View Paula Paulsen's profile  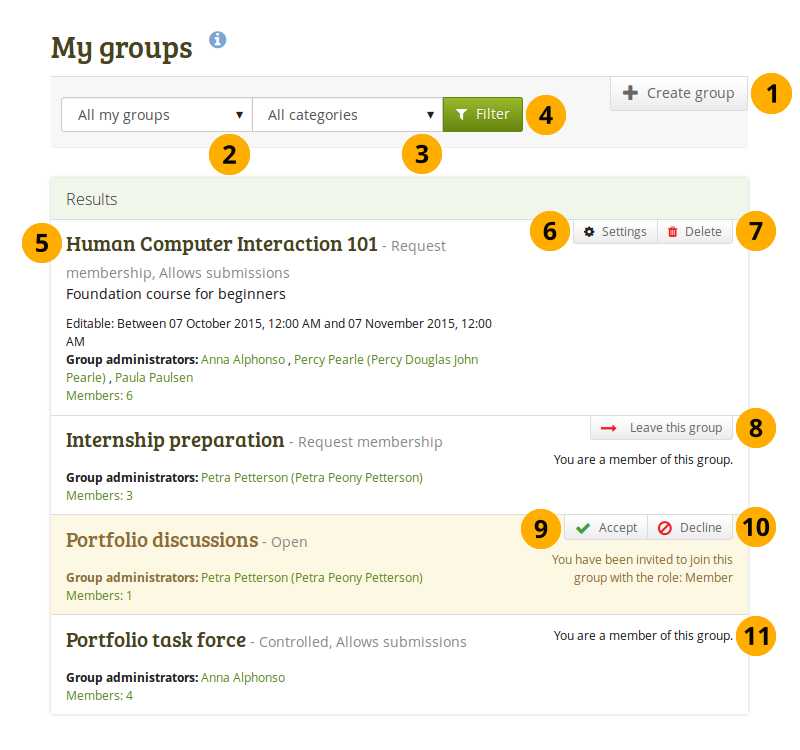click(x=155, y=377)
